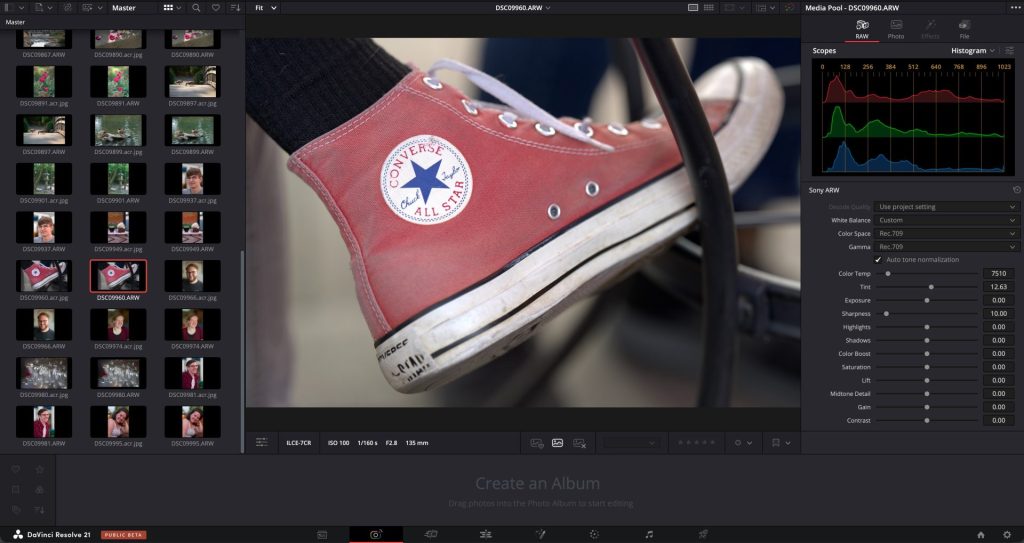Open the Color Space Rec.709 dropdown
1024x543 pixels.
click(x=946, y=234)
